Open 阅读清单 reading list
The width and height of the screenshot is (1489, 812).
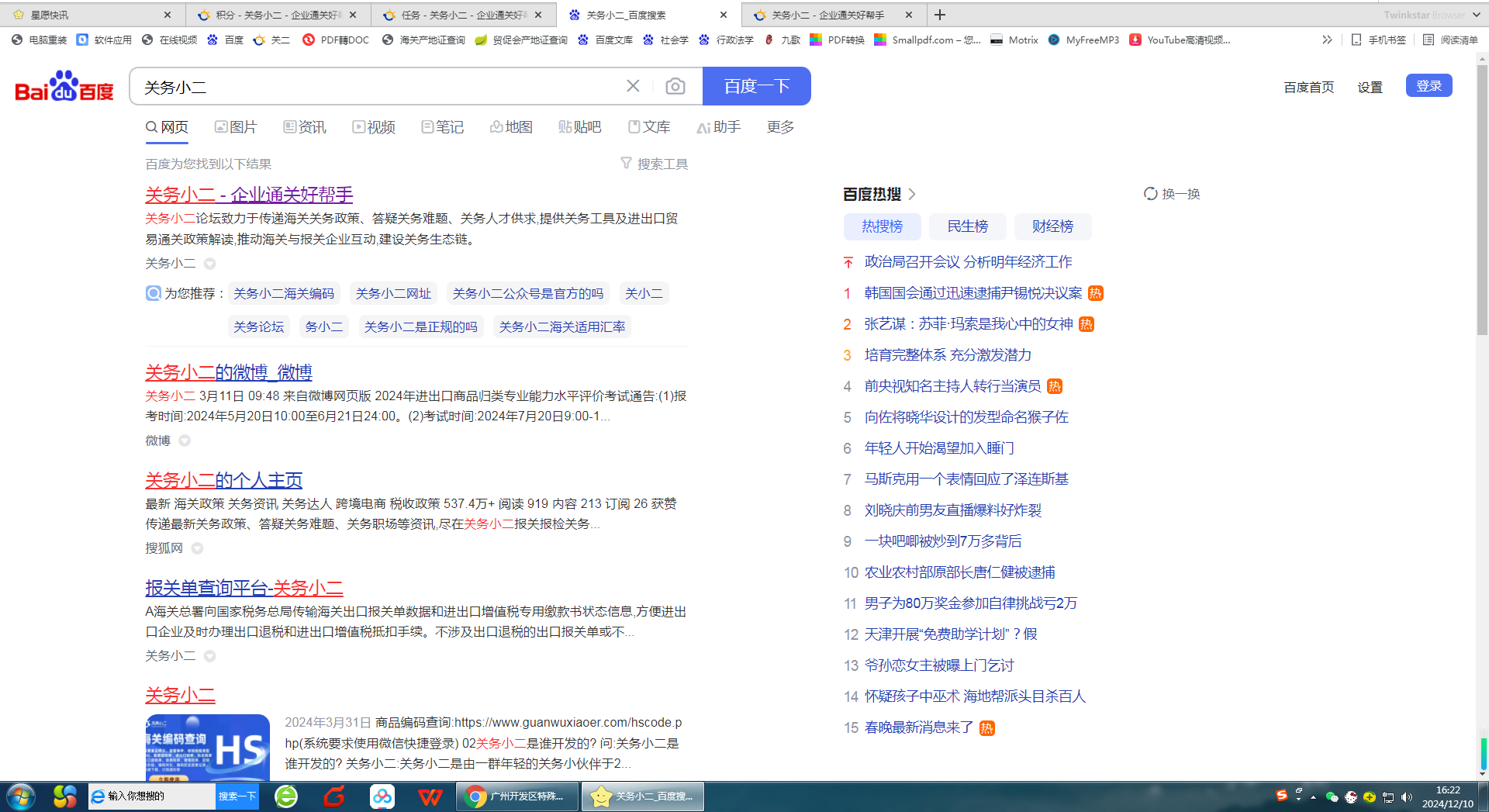point(1450,40)
